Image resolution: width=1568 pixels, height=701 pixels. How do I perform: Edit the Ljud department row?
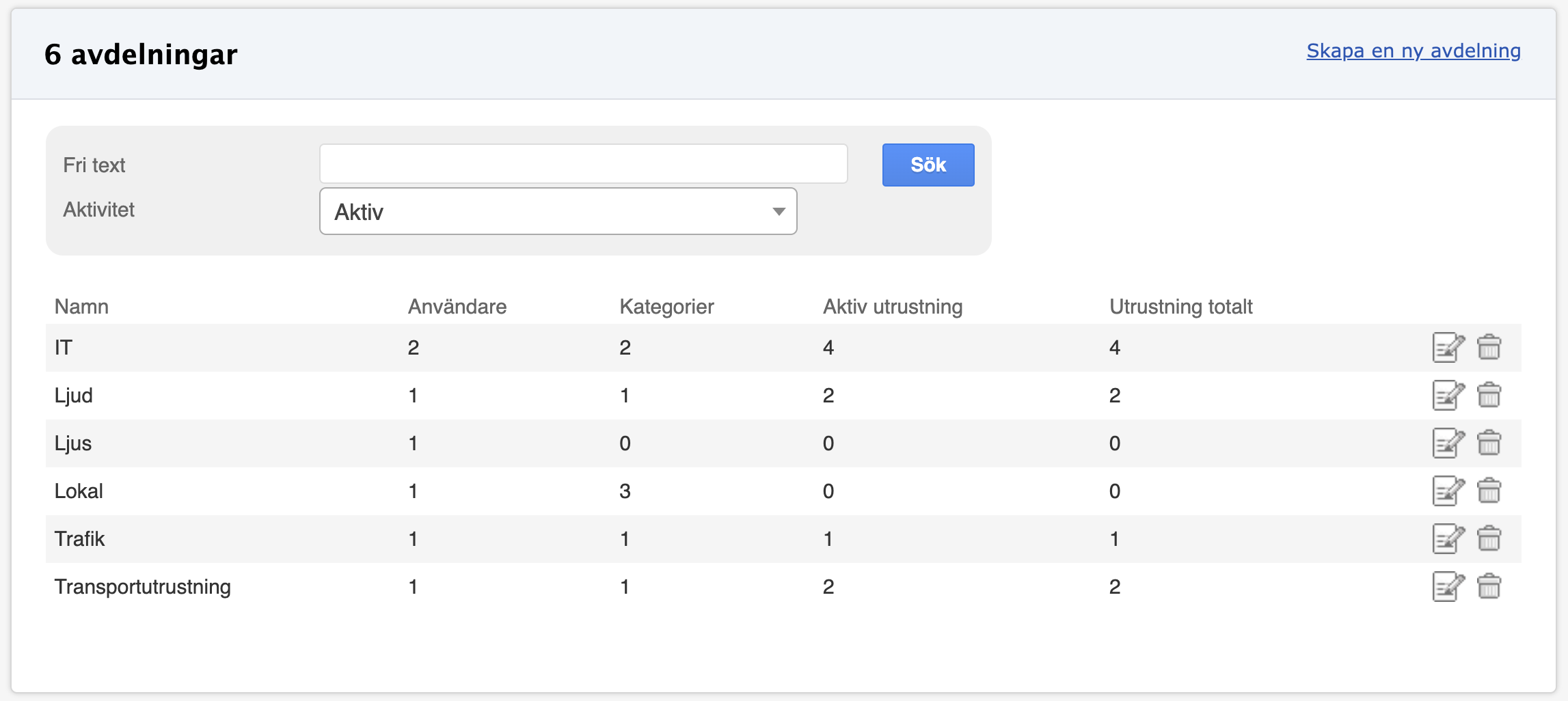click(x=1448, y=396)
